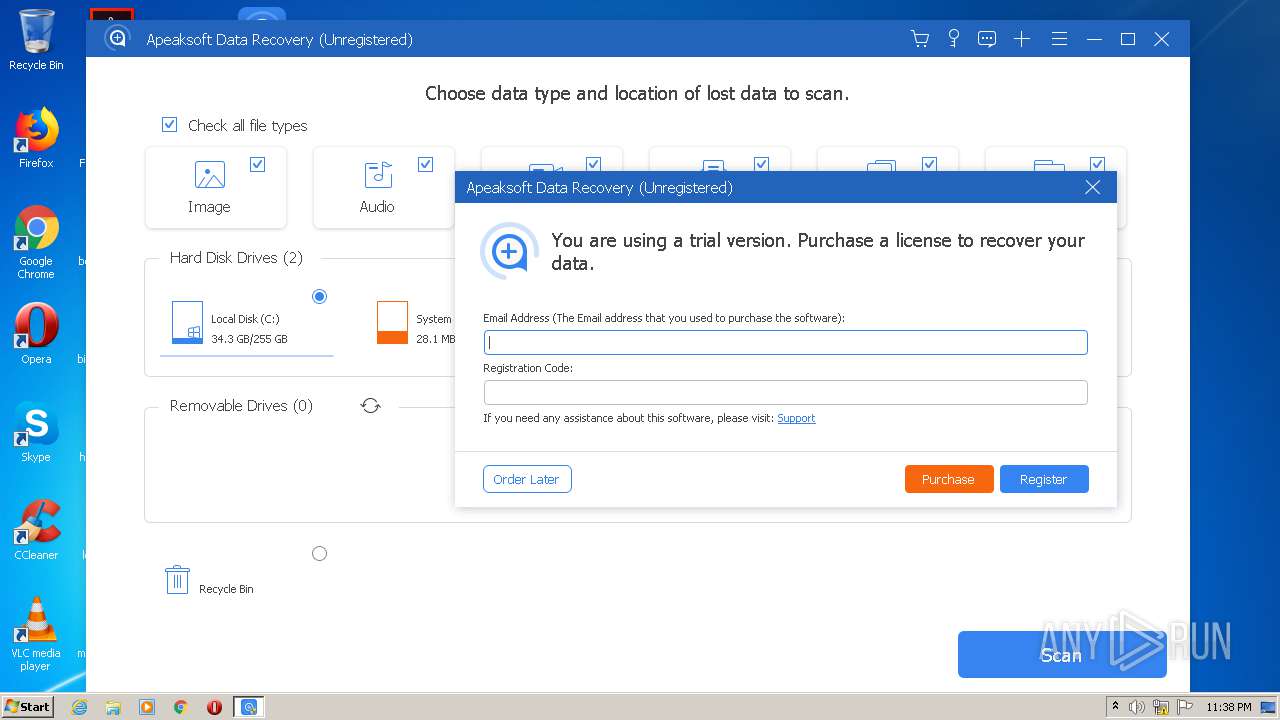Open the feedback speech-bubble icon
The height and width of the screenshot is (720, 1280).
click(x=987, y=39)
